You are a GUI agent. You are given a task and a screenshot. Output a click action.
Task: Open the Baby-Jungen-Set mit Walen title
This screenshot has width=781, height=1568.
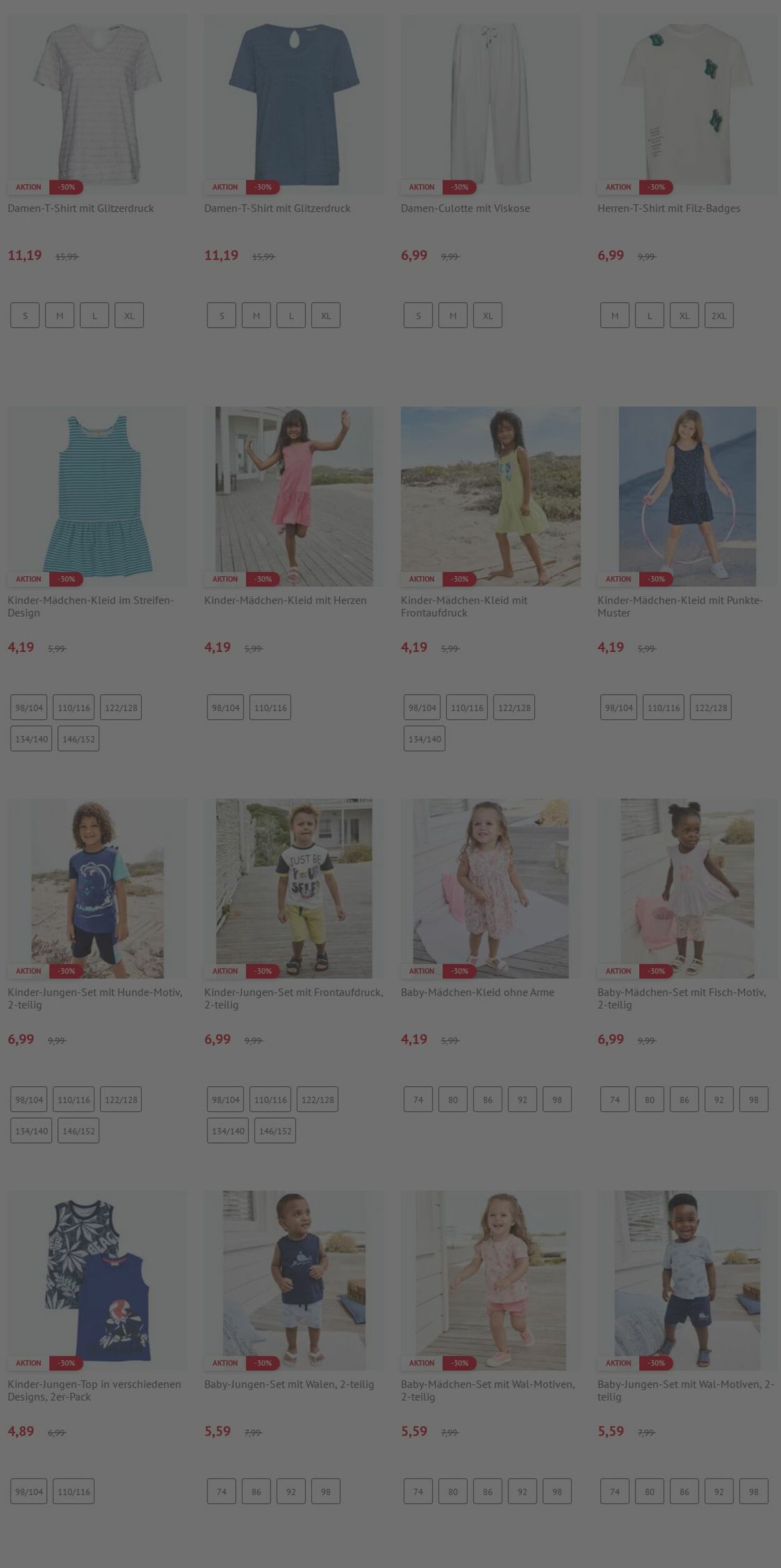point(289,1384)
